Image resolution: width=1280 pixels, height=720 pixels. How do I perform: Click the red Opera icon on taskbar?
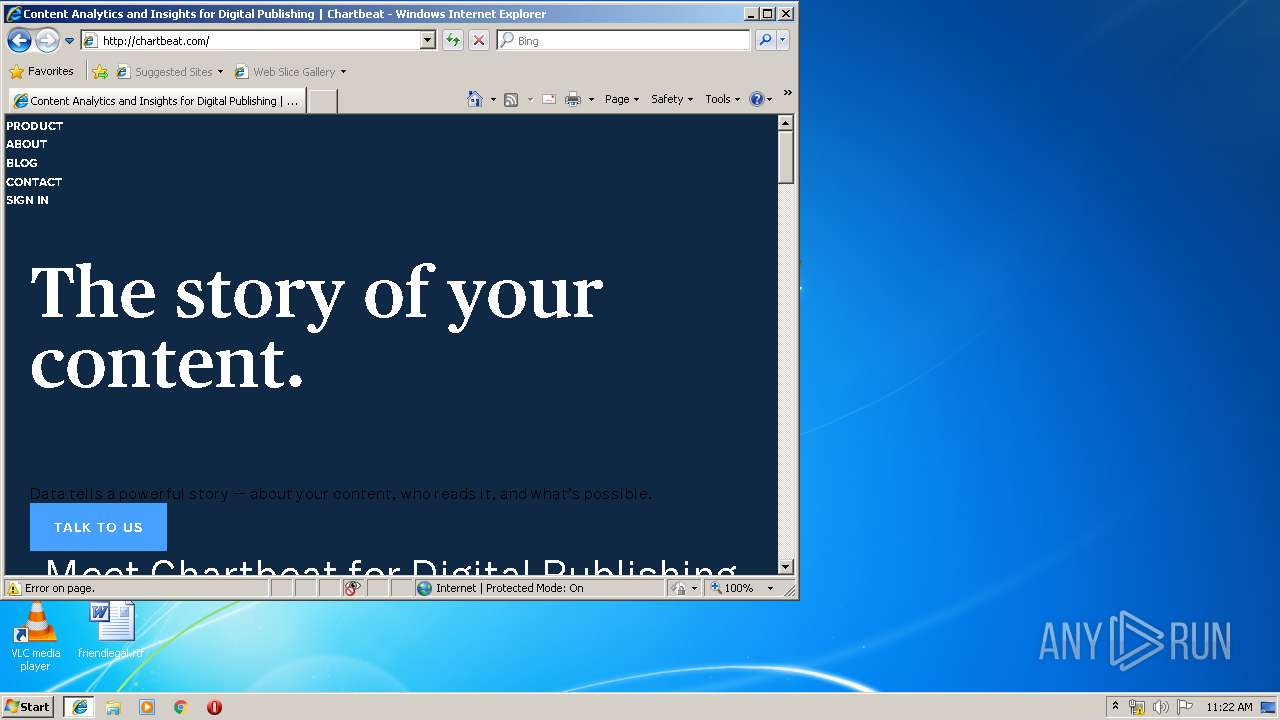click(x=214, y=707)
